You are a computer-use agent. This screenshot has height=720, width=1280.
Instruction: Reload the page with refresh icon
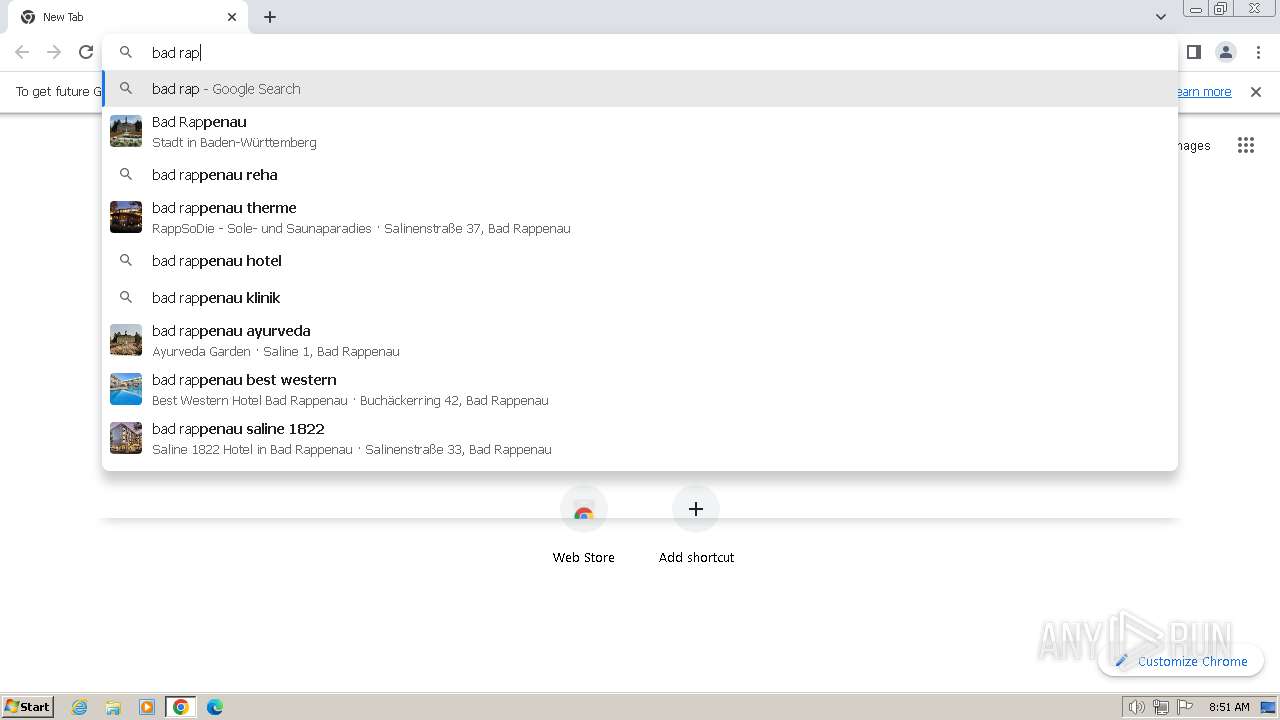click(x=86, y=52)
